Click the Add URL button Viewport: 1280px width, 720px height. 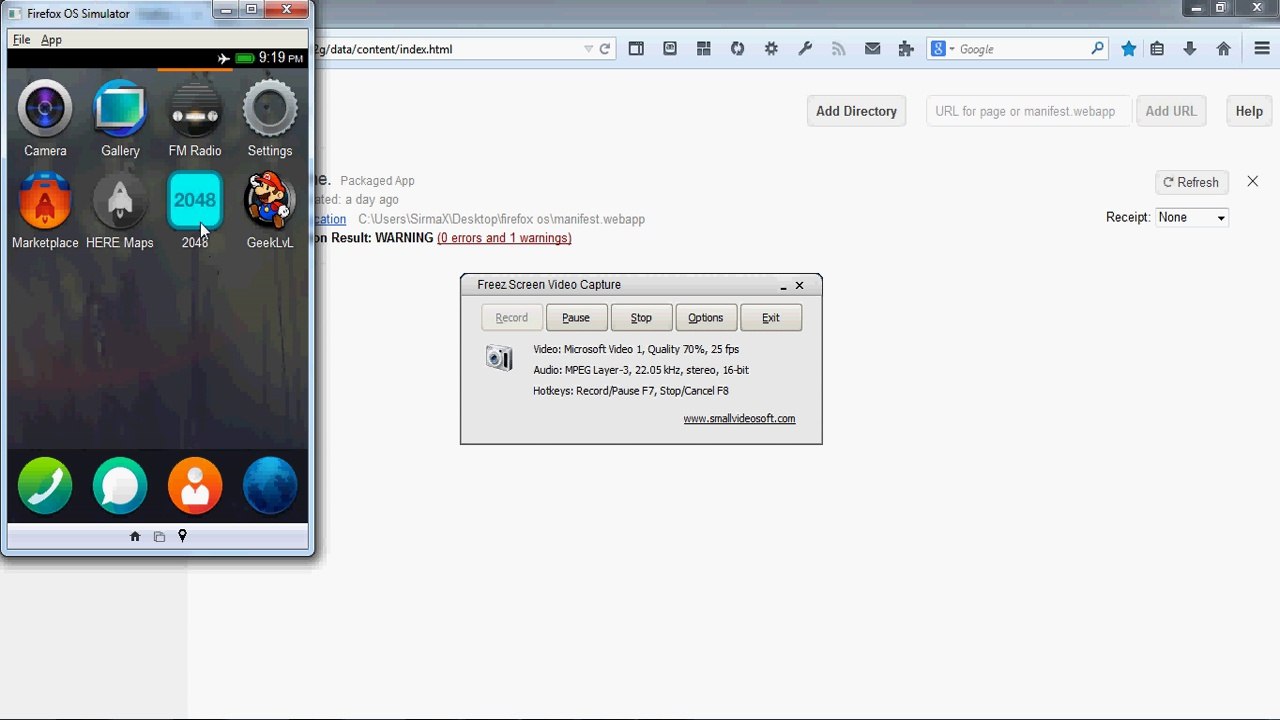(1171, 111)
